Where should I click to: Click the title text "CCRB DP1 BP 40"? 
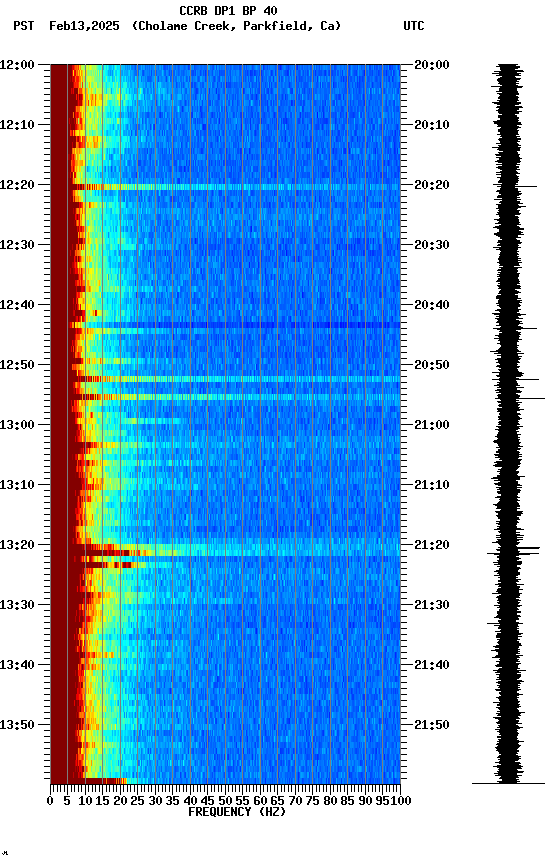click(228, 10)
